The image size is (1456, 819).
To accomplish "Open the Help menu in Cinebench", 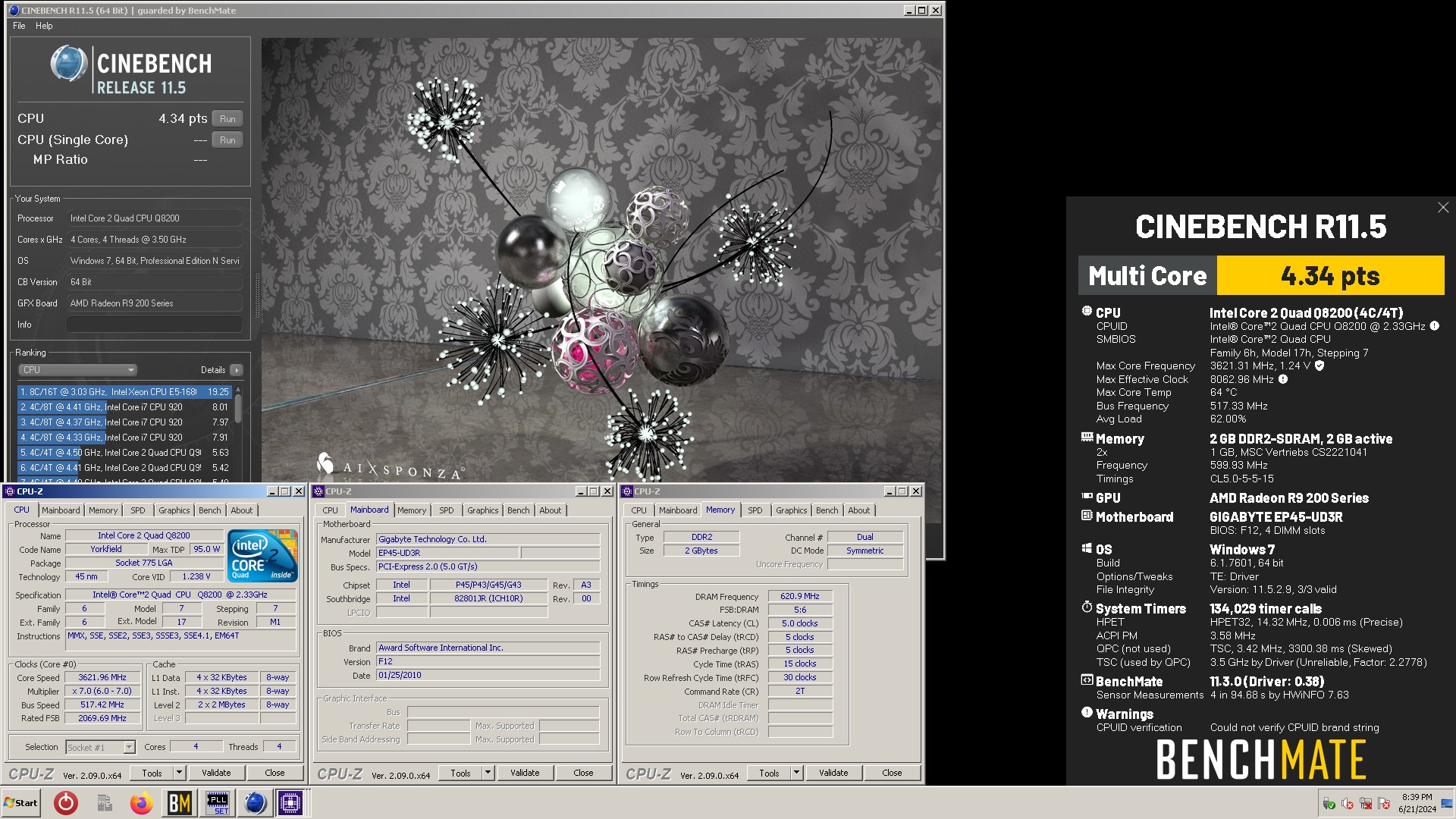I will pyautogui.click(x=44, y=26).
